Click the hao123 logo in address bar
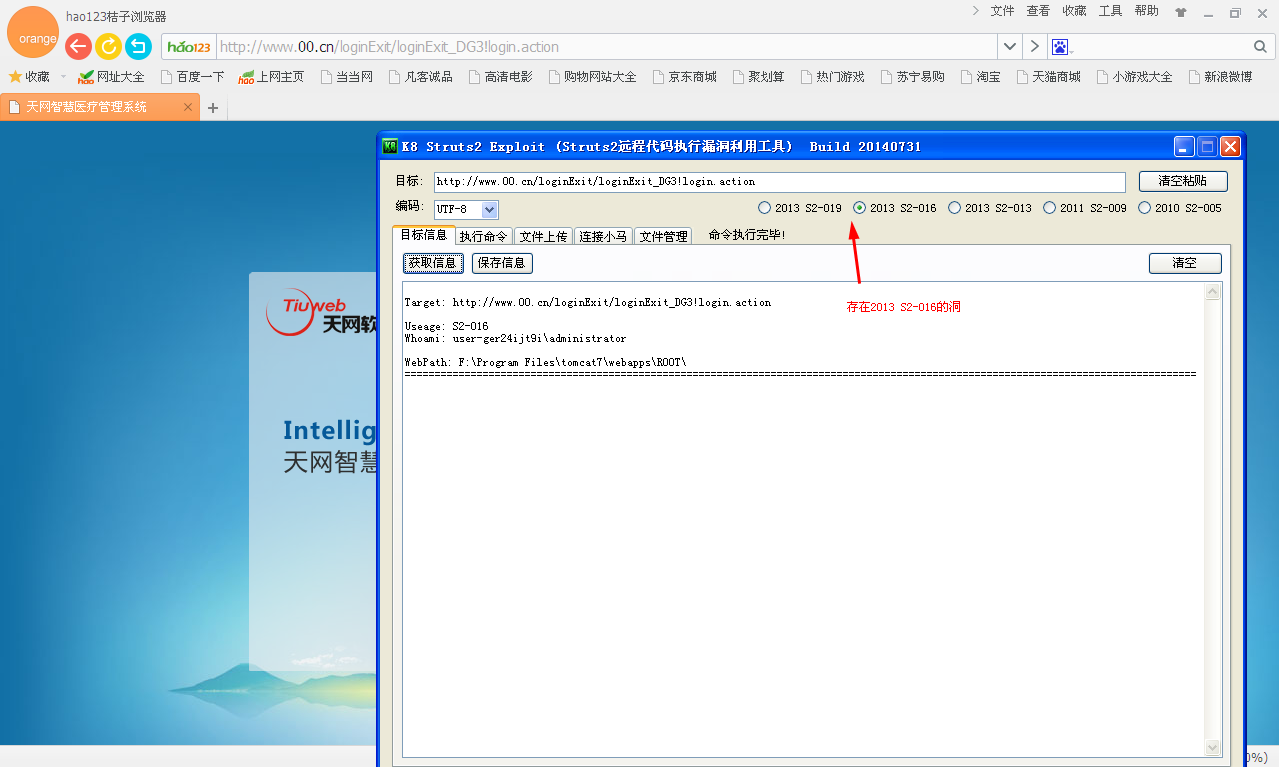This screenshot has height=767, width=1279. click(x=189, y=47)
